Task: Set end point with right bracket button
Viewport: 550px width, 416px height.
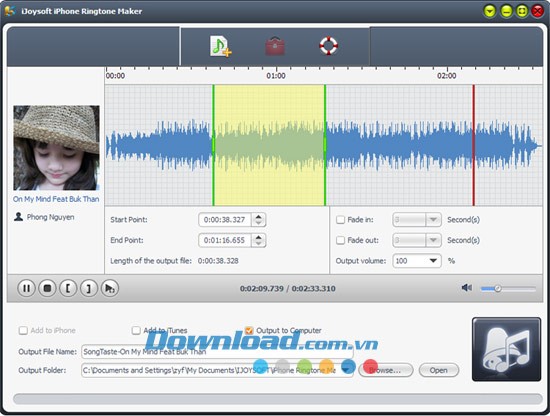Action: pos(89,288)
